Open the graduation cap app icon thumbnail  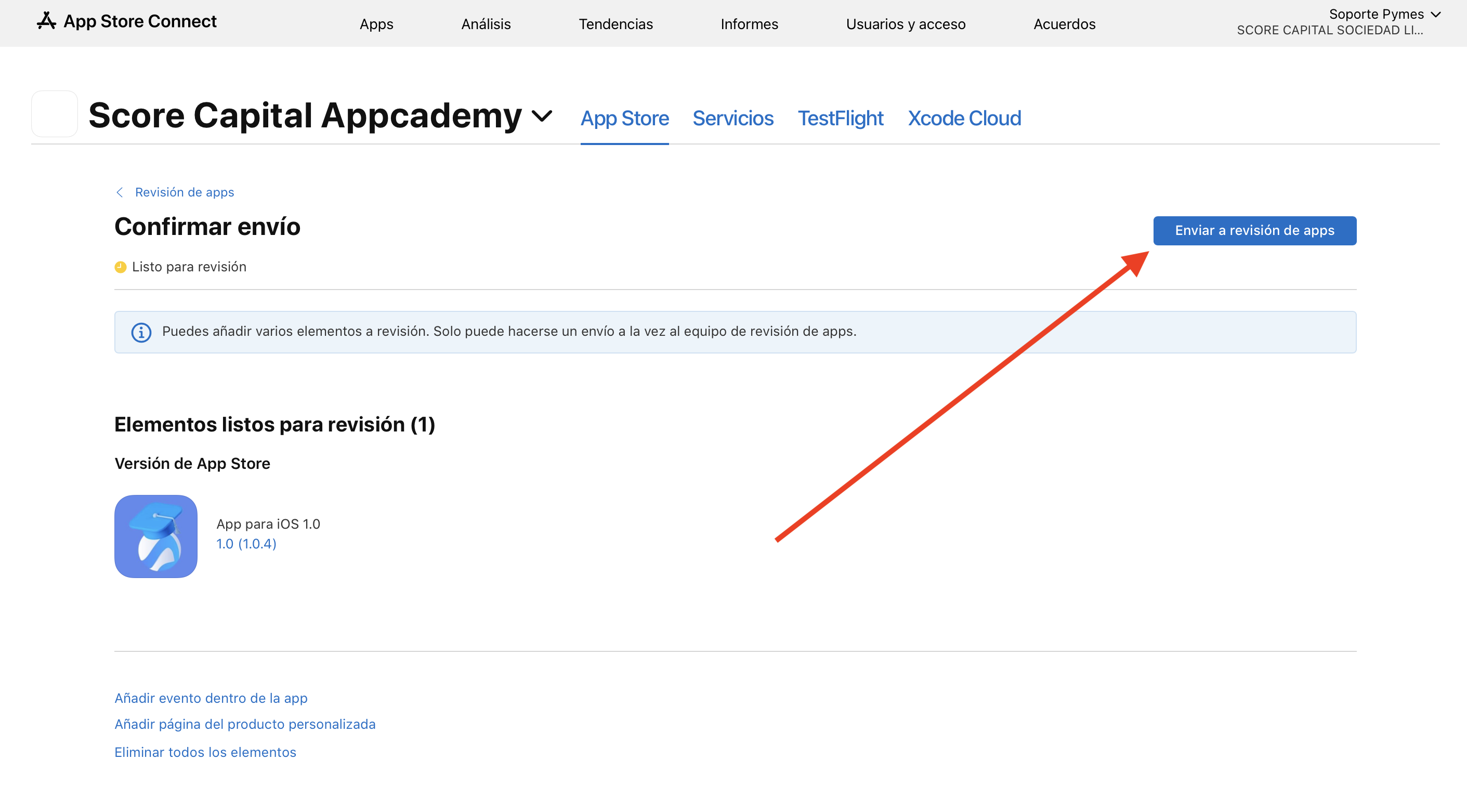[x=156, y=536]
